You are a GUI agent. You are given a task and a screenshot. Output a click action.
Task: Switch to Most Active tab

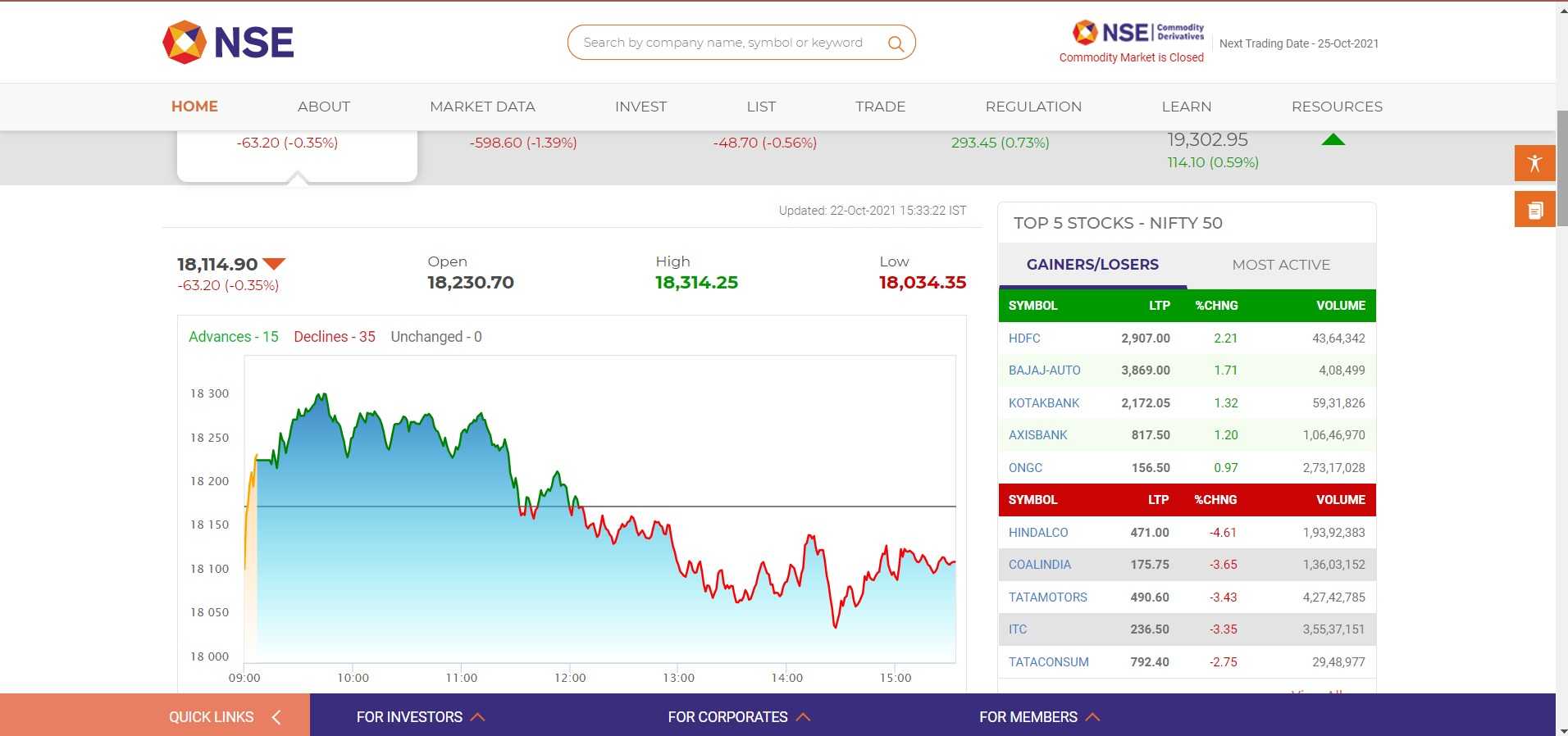(1281, 265)
